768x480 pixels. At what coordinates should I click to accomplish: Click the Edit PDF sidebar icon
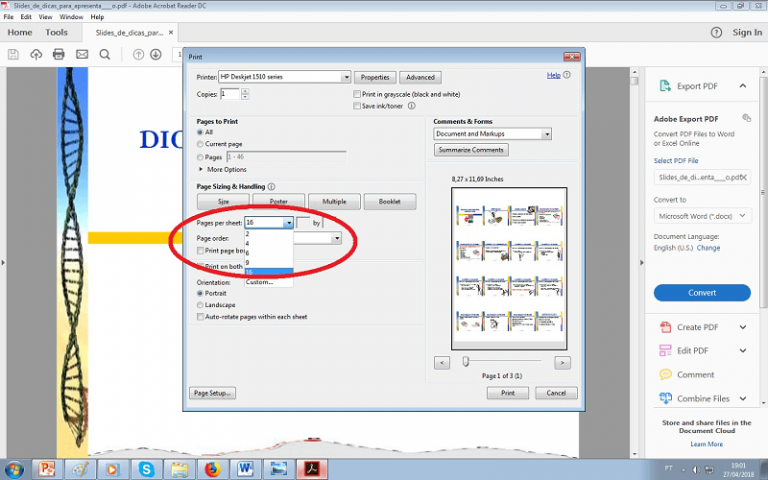[666, 351]
